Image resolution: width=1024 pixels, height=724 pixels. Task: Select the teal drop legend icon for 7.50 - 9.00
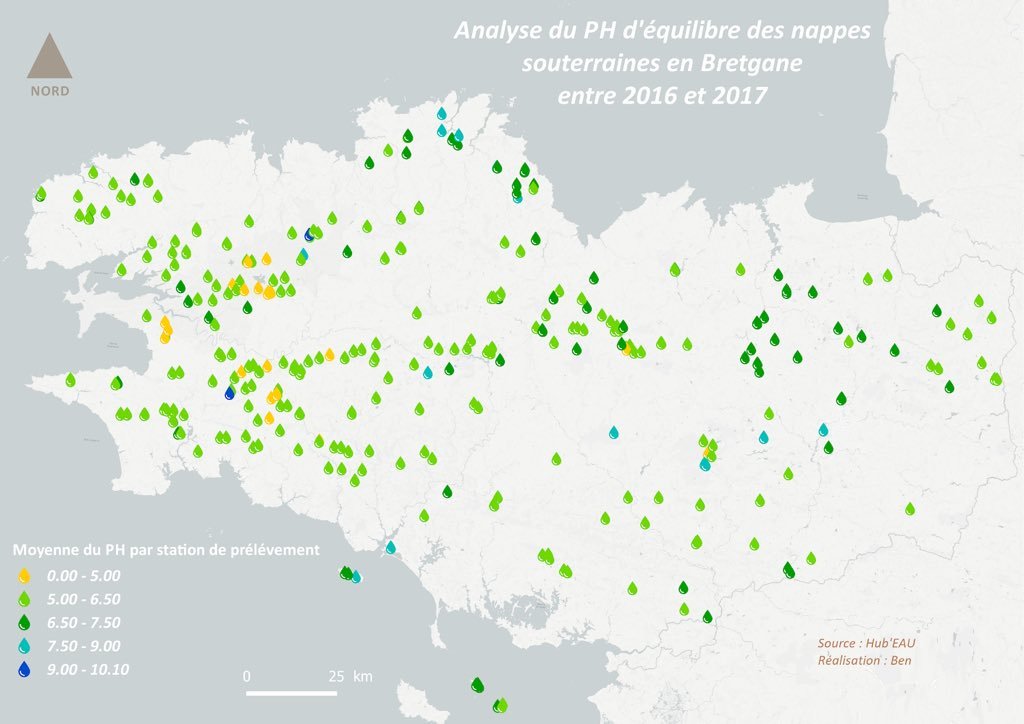tap(24, 646)
